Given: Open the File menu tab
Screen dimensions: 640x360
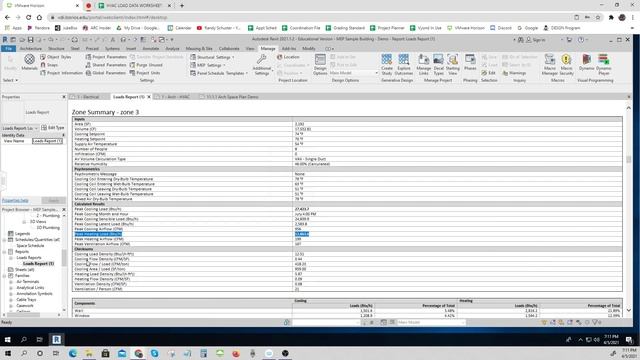Looking at the screenshot, I should (9, 49).
